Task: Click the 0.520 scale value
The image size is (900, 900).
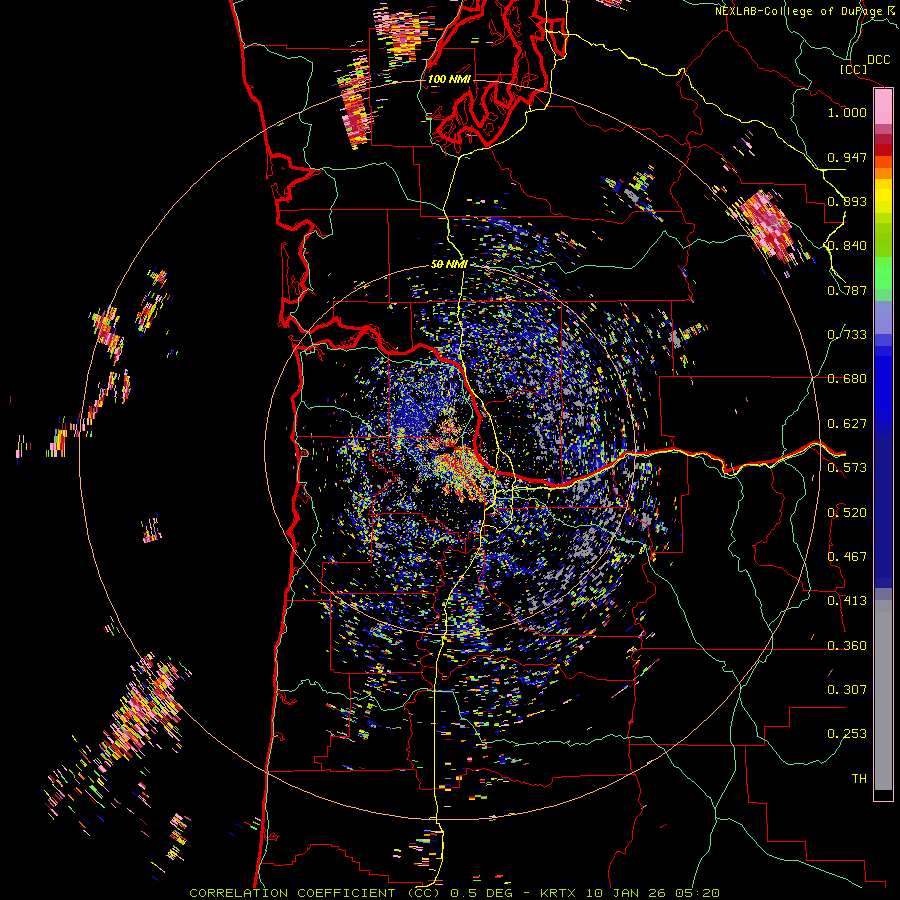Action: click(847, 513)
